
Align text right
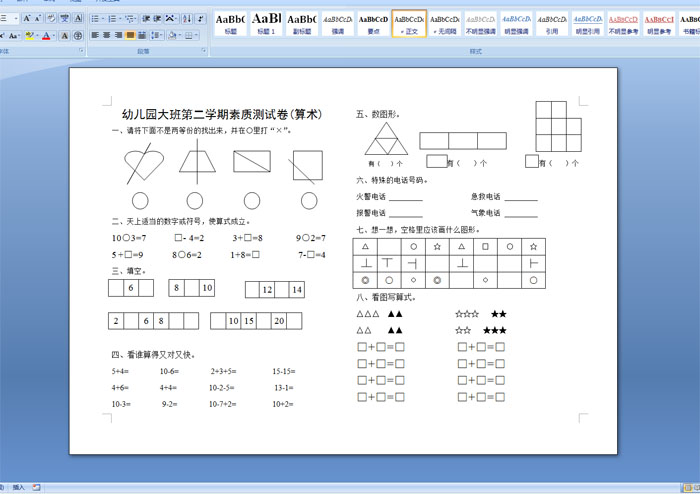[x=118, y=35]
